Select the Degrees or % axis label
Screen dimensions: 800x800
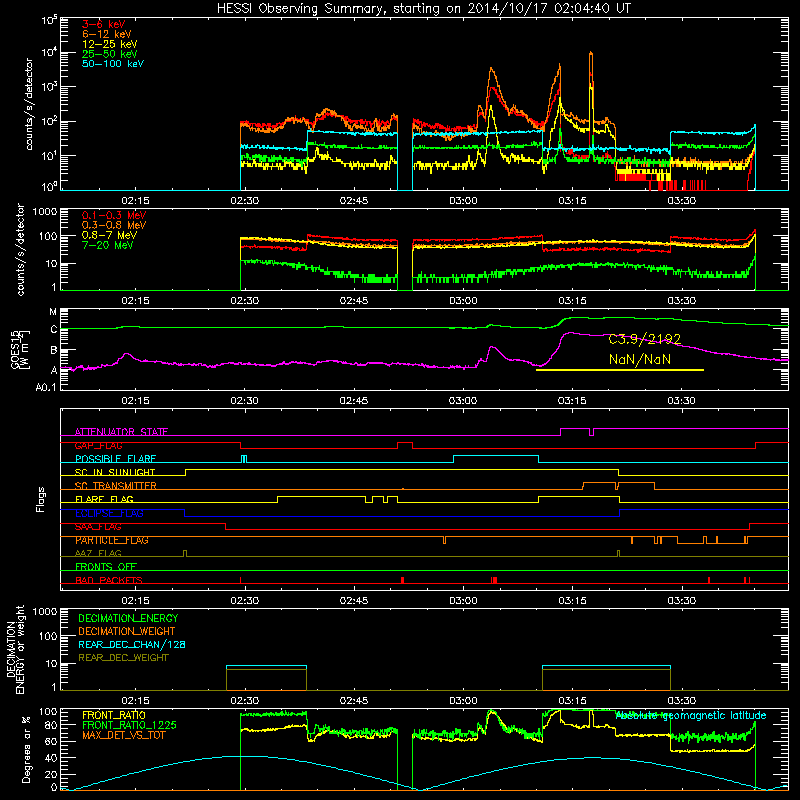pyautogui.click(x=26, y=749)
